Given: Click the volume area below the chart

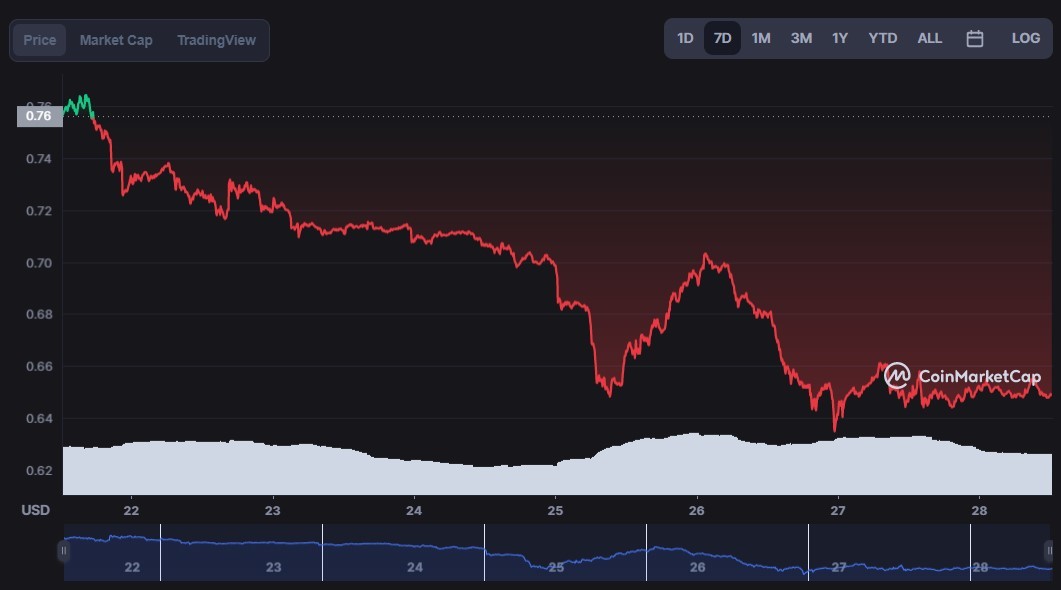Looking at the screenshot, I should click(557, 467).
